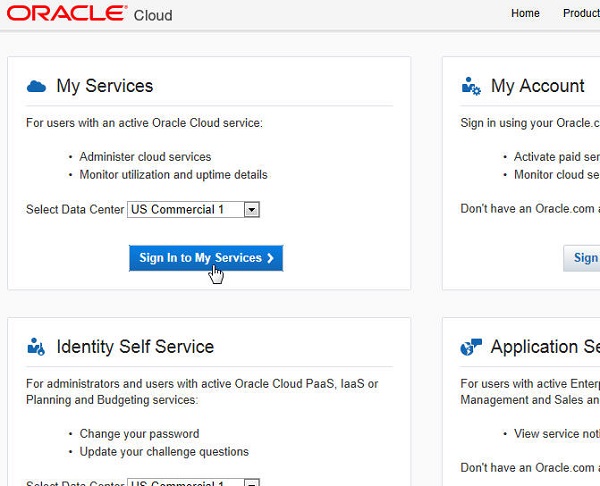Image resolution: width=600 pixels, height=486 pixels.
Task: Select the My Account heading
Action: coord(538,86)
